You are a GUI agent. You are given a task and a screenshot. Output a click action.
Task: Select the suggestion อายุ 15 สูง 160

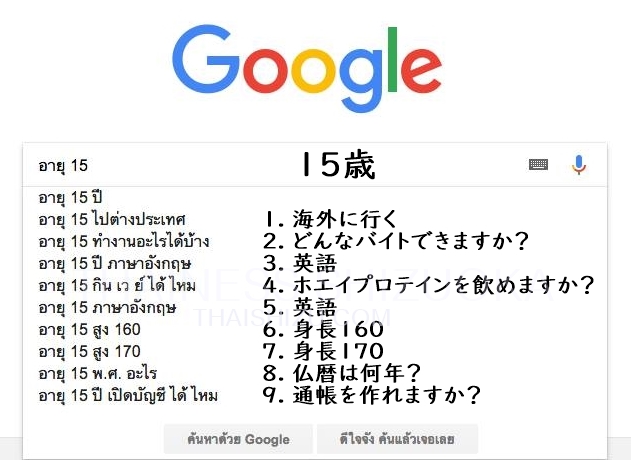89,329
